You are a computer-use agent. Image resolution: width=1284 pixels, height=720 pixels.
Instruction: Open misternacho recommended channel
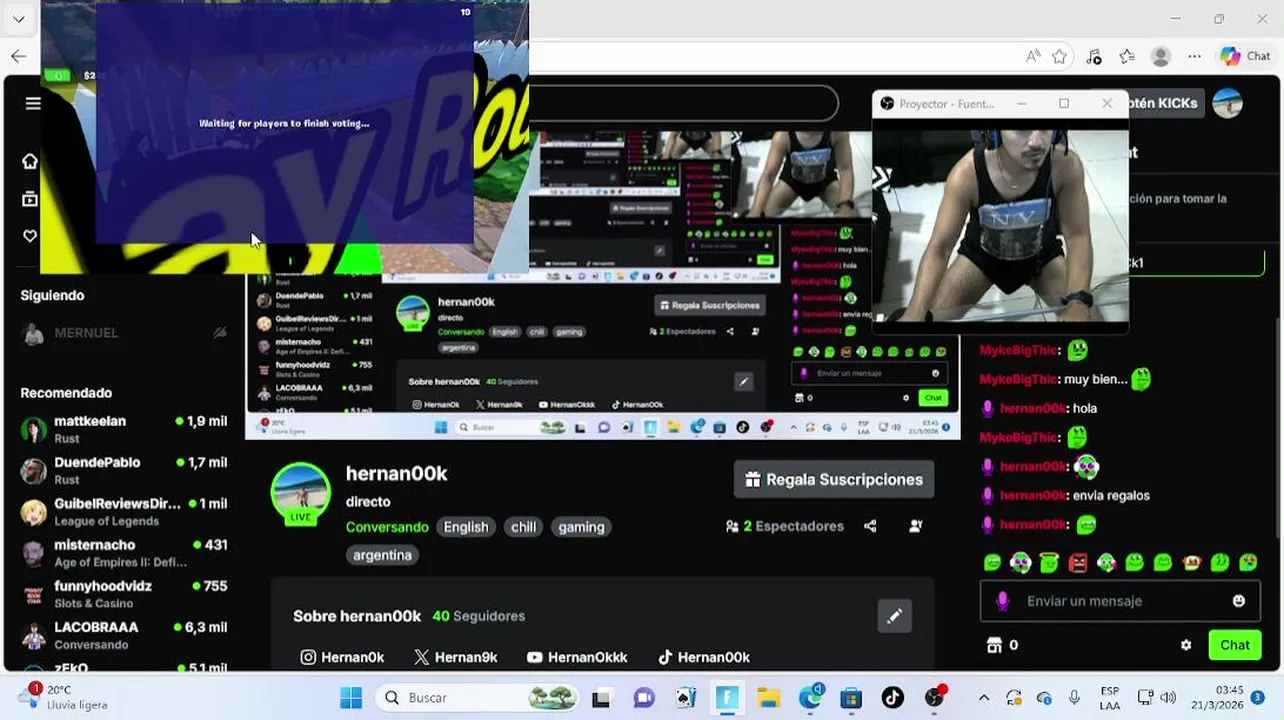tap(124, 553)
